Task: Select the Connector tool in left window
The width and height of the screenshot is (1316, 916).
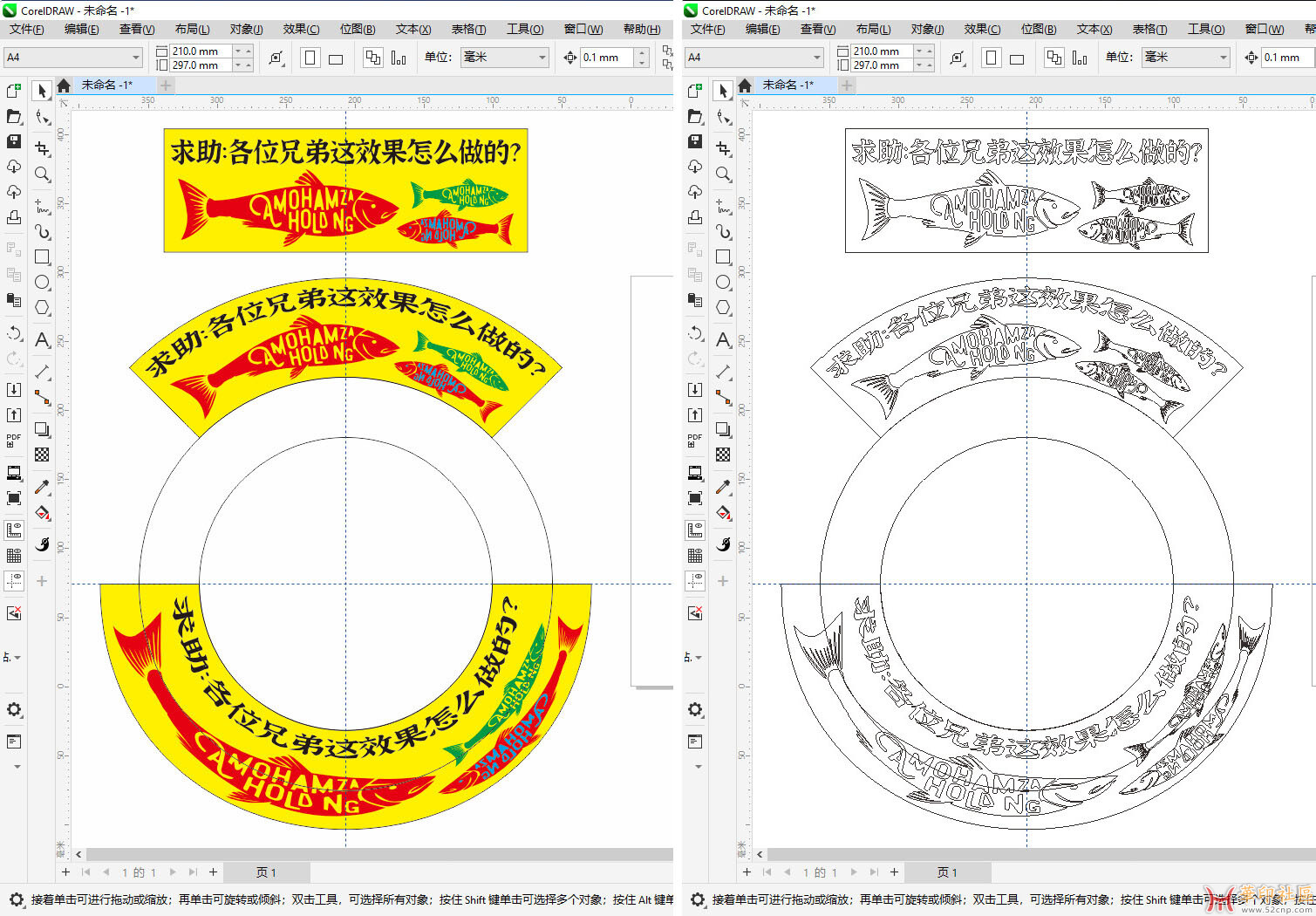Action: [x=42, y=398]
